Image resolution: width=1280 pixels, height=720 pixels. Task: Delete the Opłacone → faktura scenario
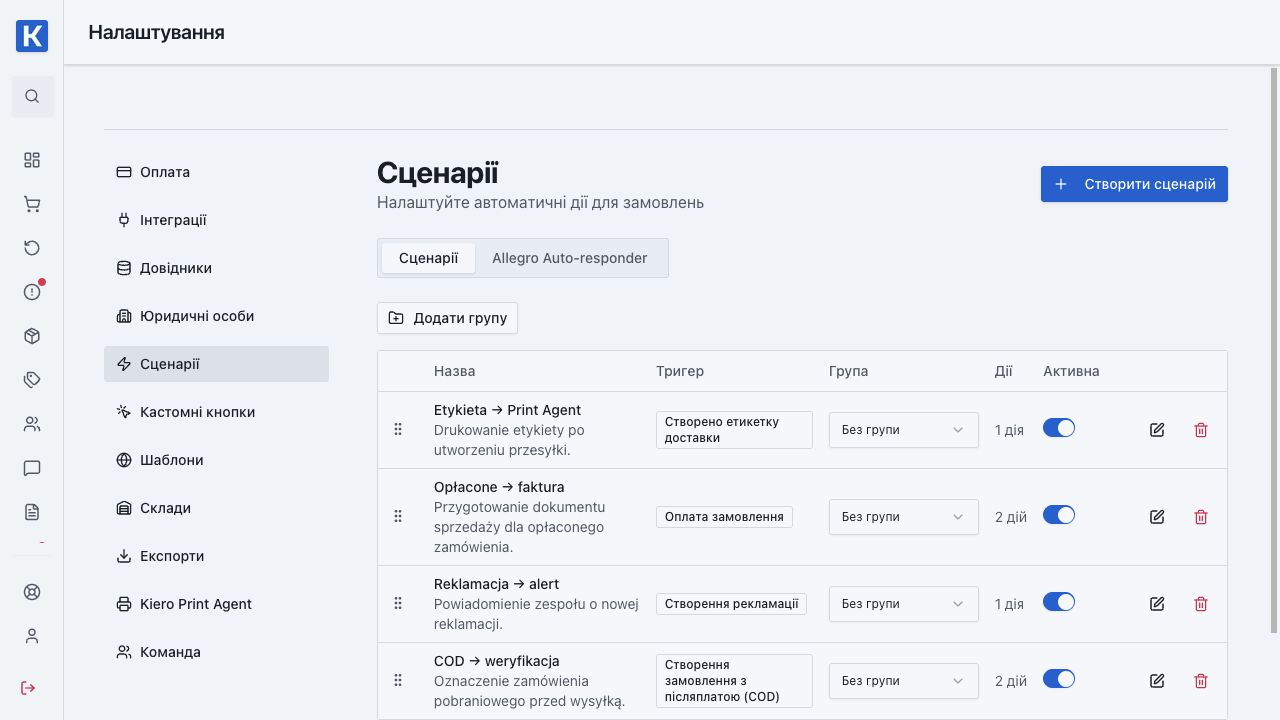[1201, 517]
